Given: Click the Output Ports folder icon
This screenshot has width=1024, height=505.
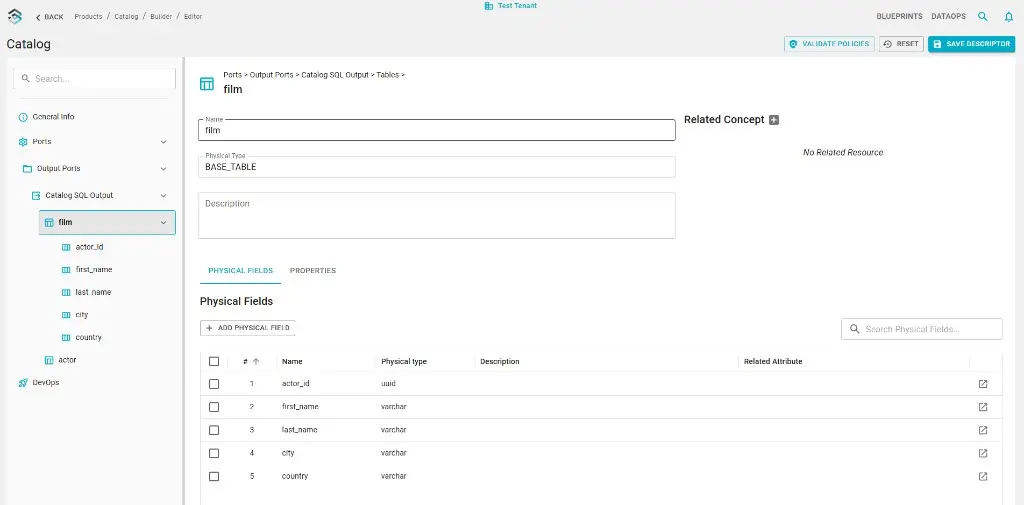Looking at the screenshot, I should tap(27, 169).
